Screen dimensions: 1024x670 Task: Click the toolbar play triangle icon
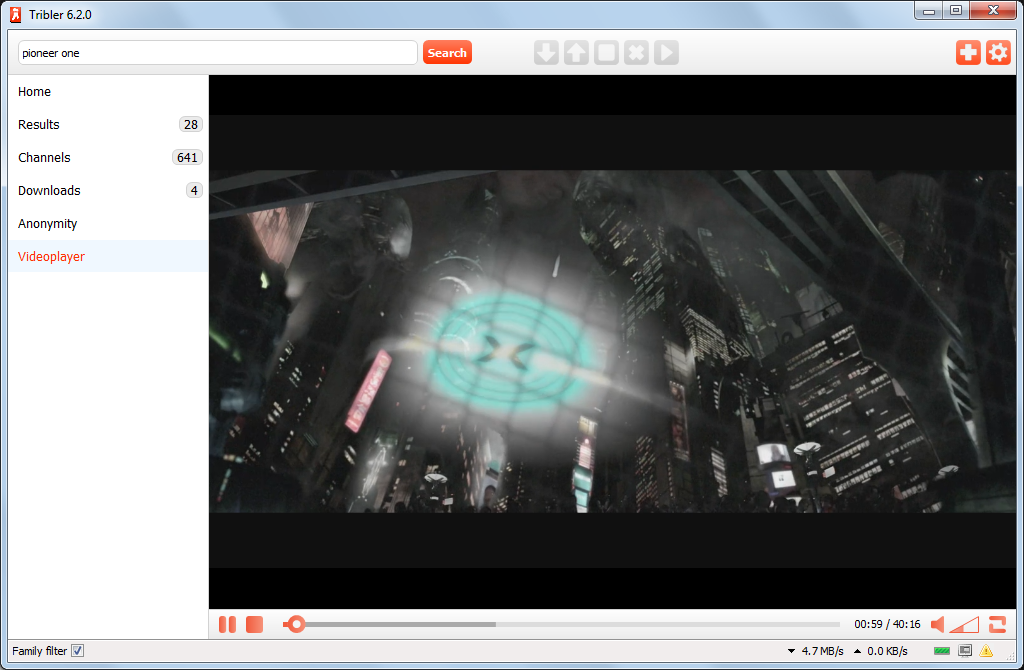pos(666,53)
